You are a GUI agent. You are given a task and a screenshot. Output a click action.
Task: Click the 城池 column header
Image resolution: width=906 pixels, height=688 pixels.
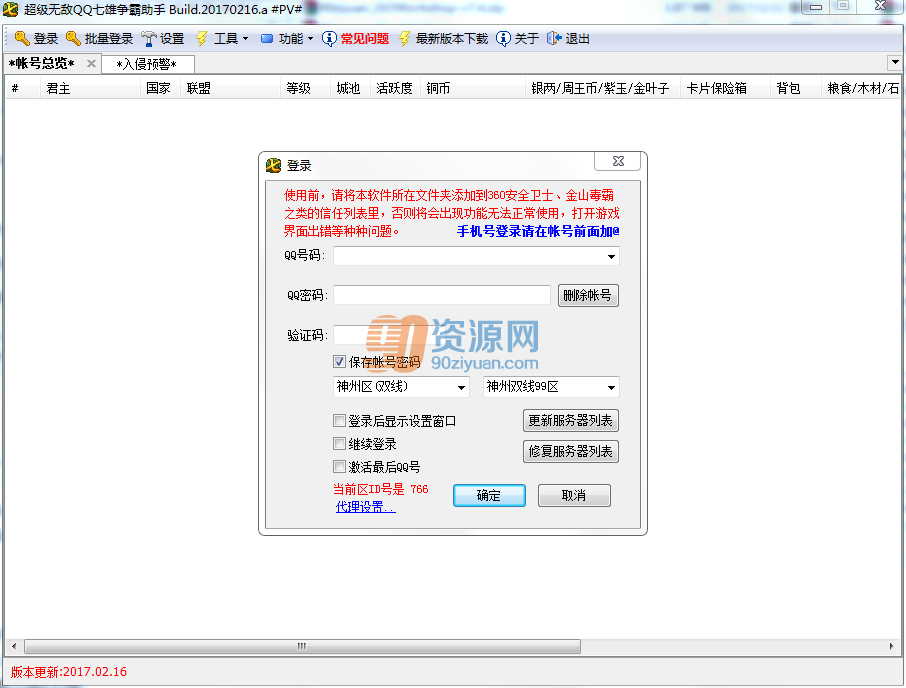coord(350,88)
